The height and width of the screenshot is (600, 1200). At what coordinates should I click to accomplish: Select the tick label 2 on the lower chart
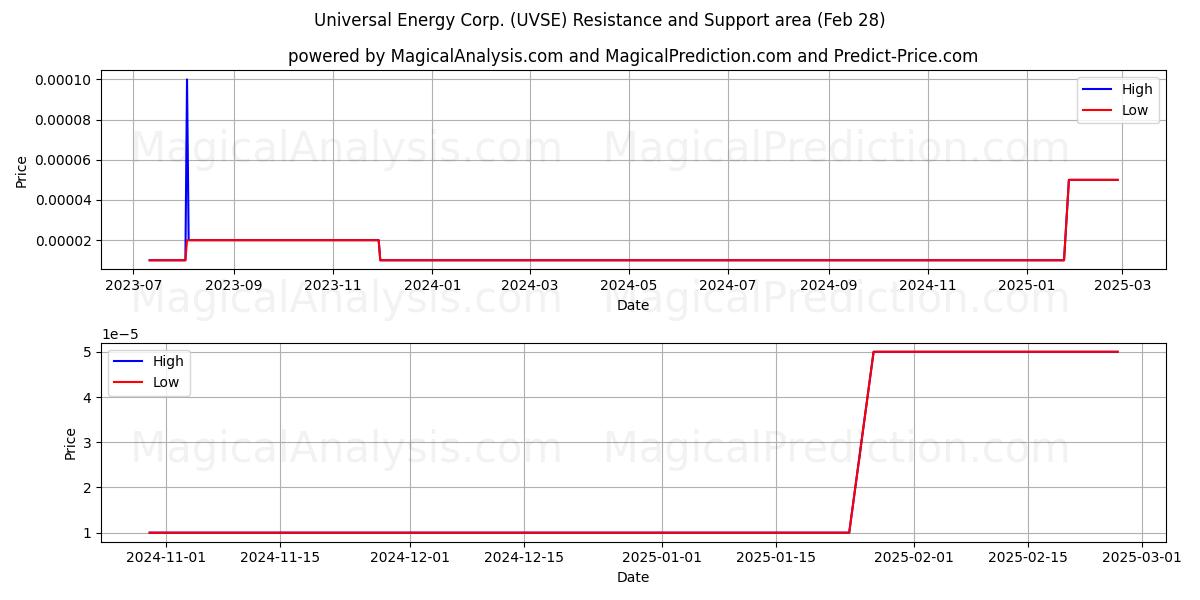click(88, 487)
